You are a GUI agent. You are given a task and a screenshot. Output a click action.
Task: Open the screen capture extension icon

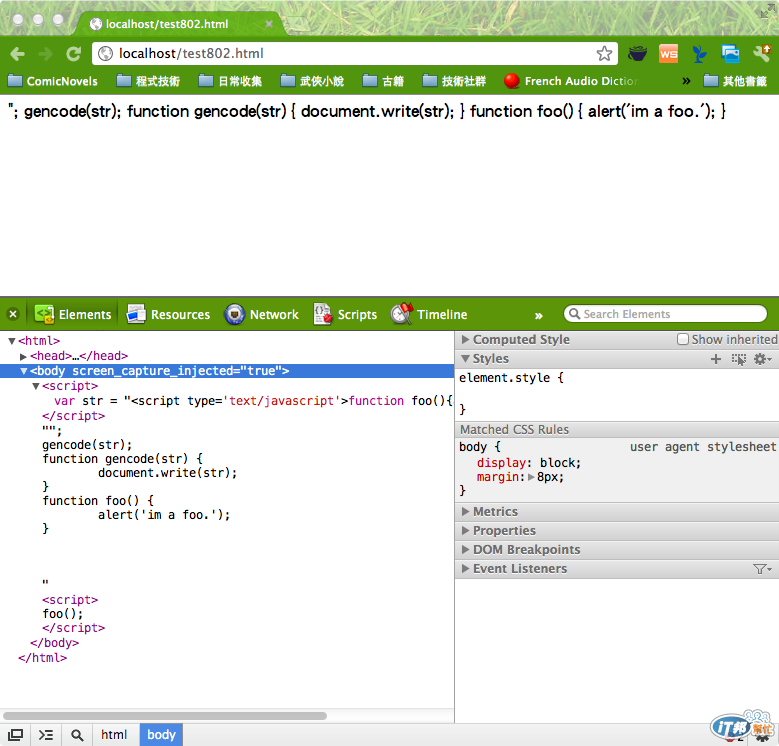(730, 54)
